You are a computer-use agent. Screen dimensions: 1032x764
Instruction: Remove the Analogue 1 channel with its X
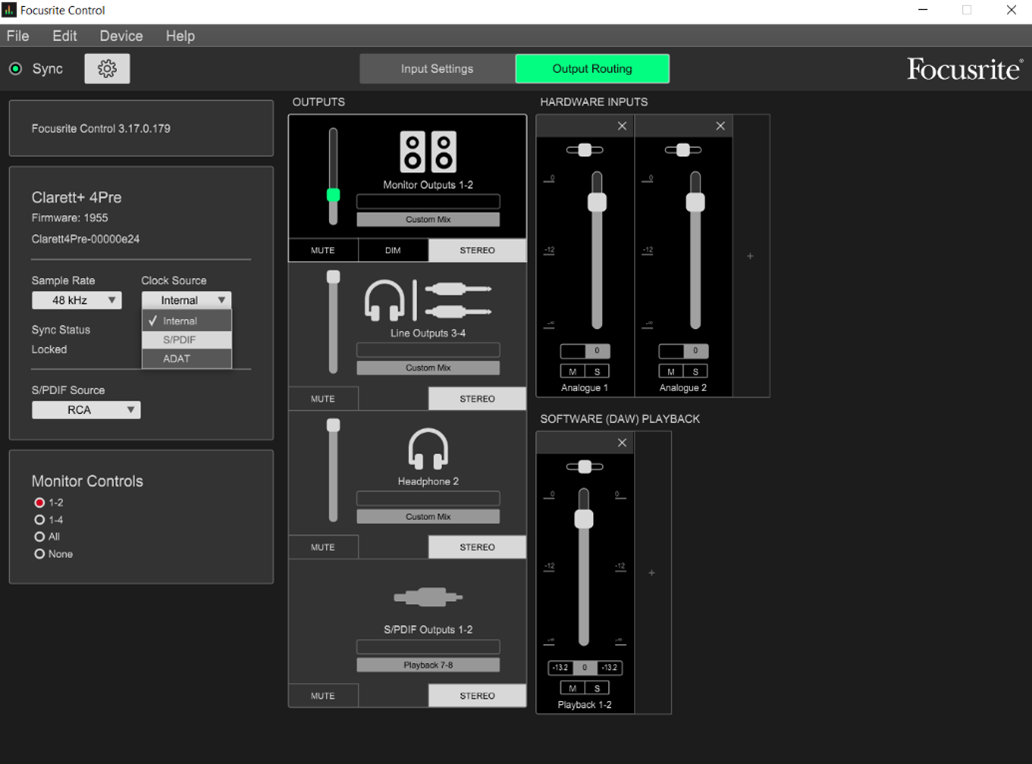pos(622,126)
